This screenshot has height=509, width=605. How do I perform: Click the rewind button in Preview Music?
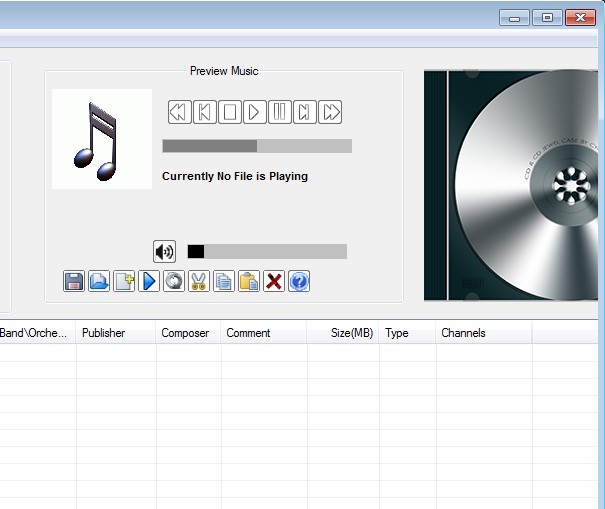179,111
